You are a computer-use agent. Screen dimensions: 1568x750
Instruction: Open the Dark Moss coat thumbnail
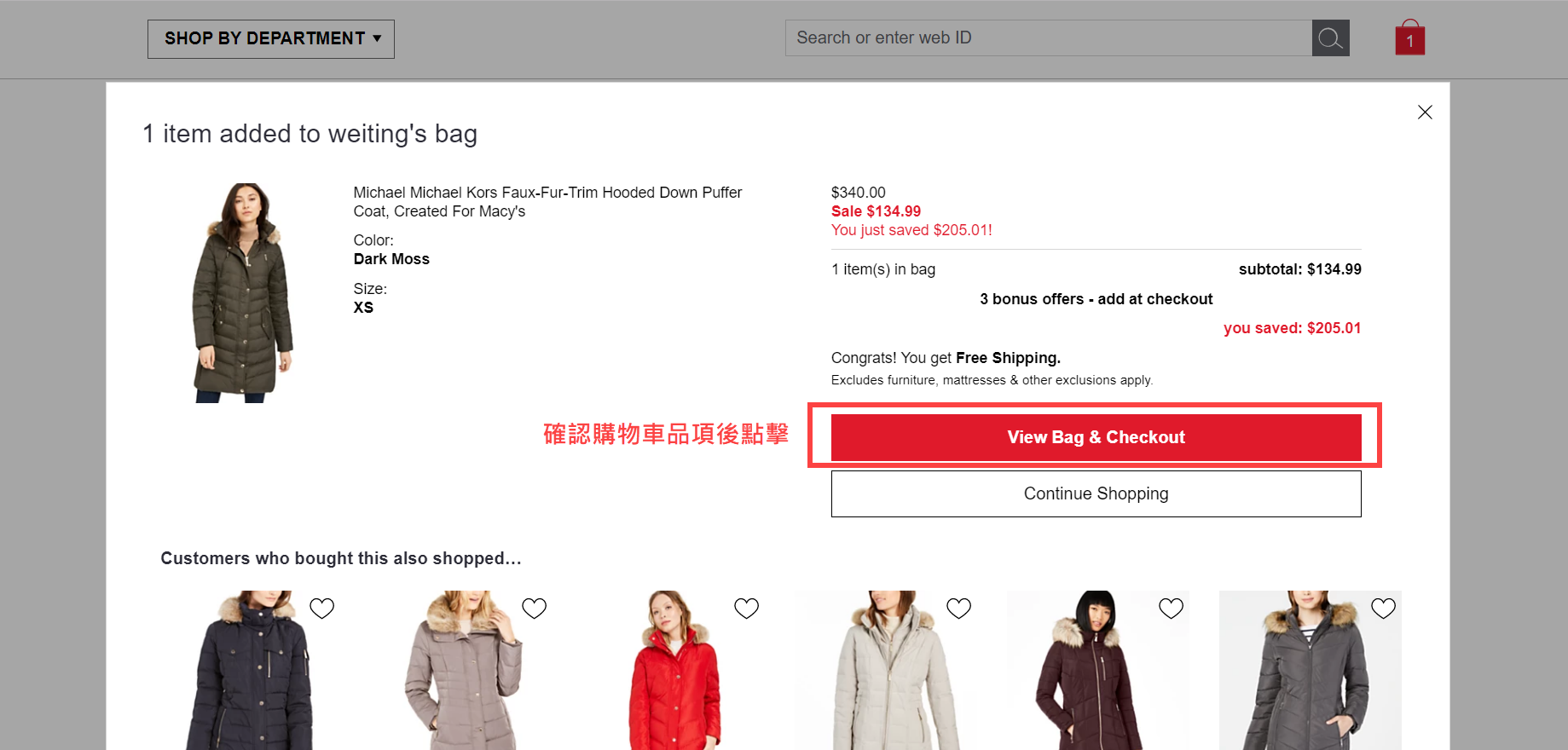[x=244, y=292]
